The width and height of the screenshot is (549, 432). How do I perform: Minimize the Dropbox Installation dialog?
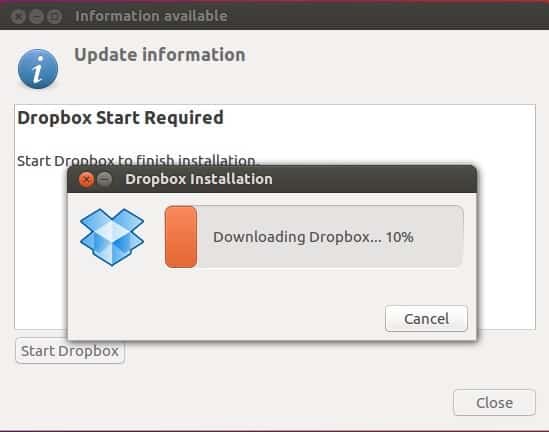[x=104, y=179]
